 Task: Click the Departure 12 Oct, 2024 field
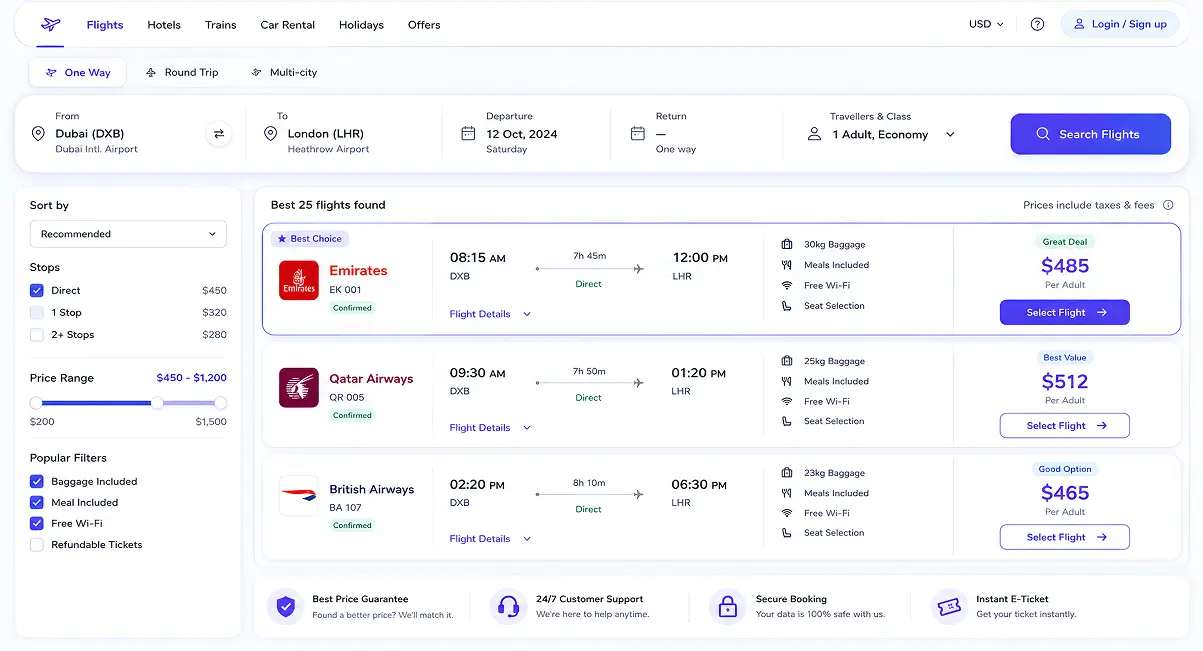coord(525,134)
